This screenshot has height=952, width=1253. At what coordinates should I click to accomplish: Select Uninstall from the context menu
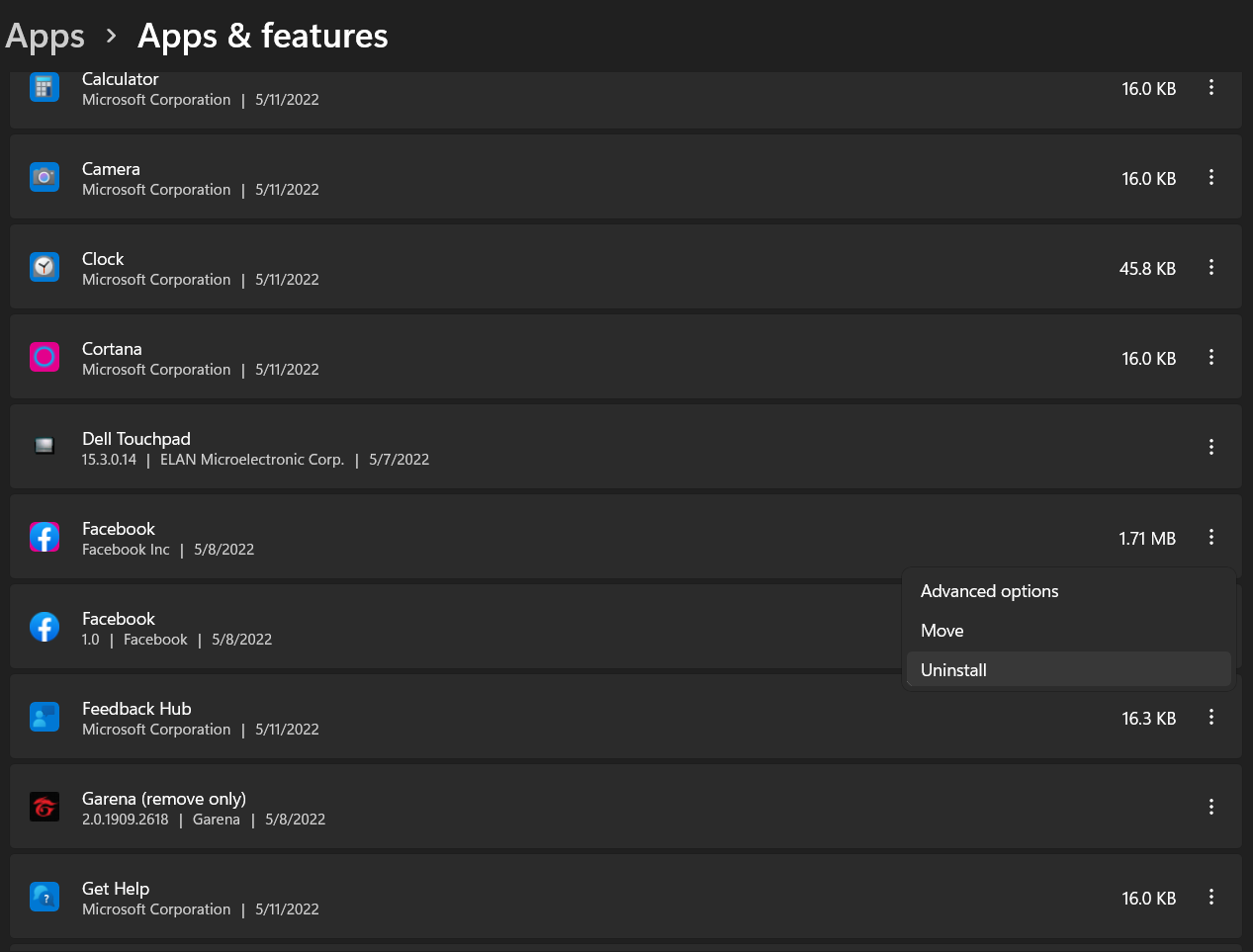tap(953, 670)
